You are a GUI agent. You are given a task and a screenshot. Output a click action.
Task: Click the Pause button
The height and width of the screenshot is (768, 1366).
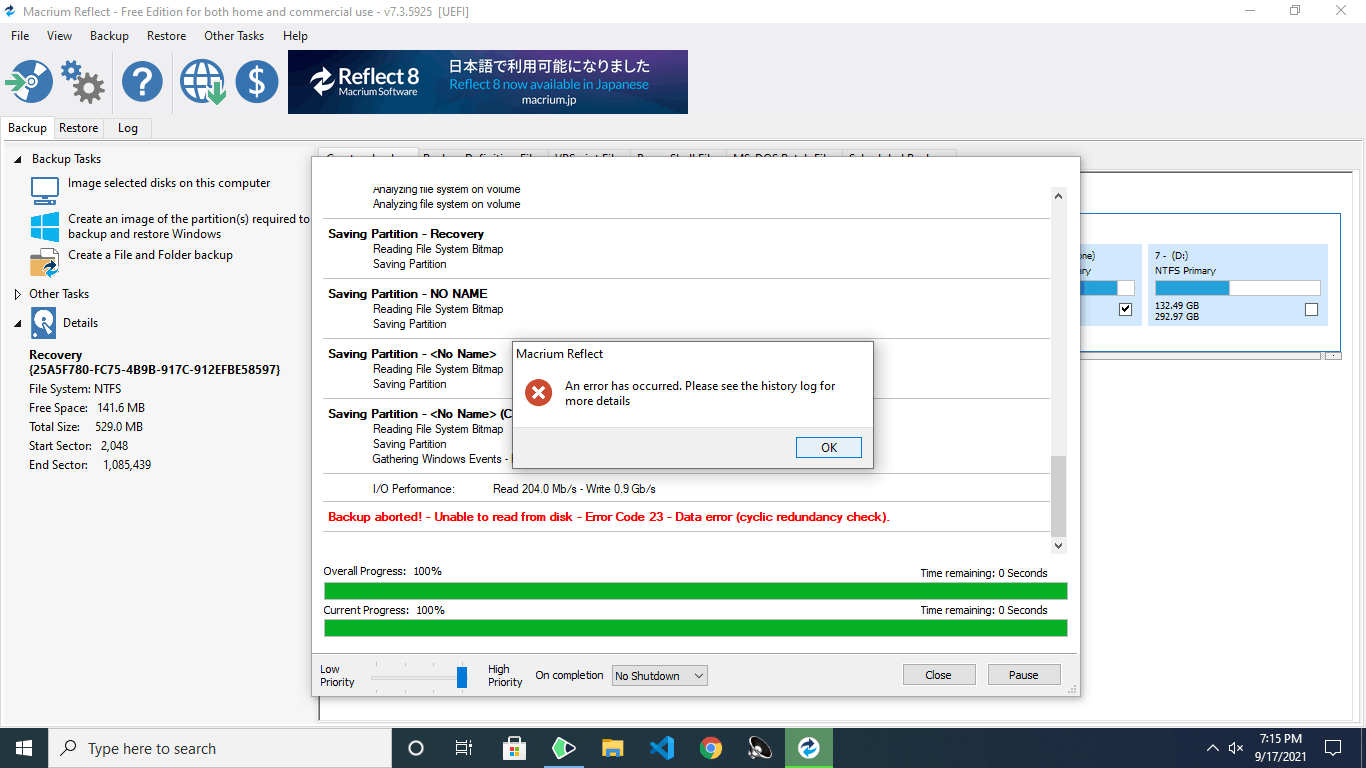pyautogui.click(x=1023, y=675)
